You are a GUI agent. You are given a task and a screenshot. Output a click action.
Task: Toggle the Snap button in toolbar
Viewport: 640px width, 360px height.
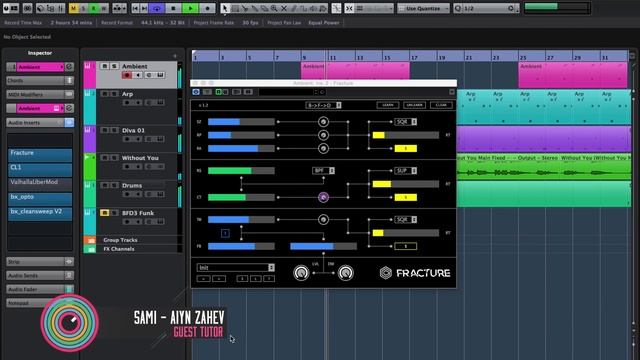pos(349,8)
